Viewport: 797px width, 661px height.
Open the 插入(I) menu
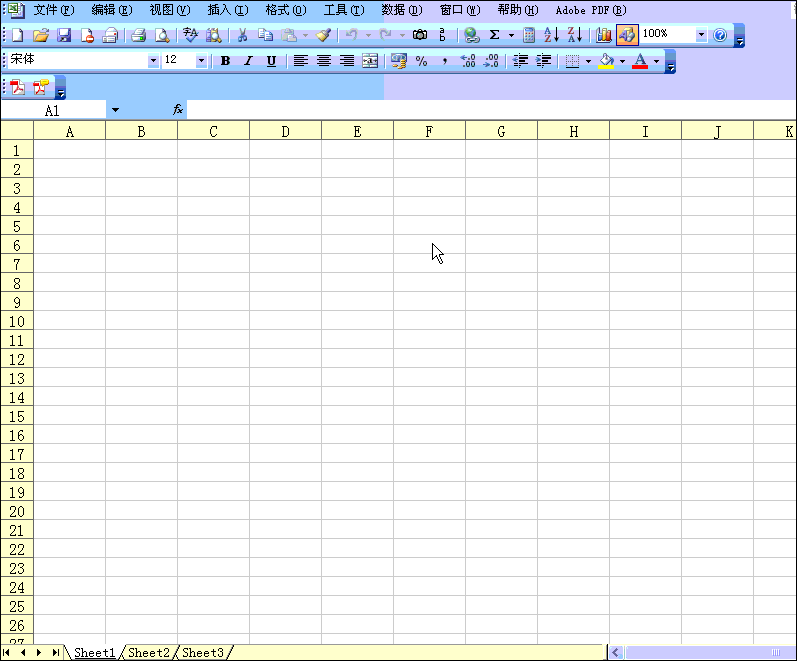coord(228,10)
